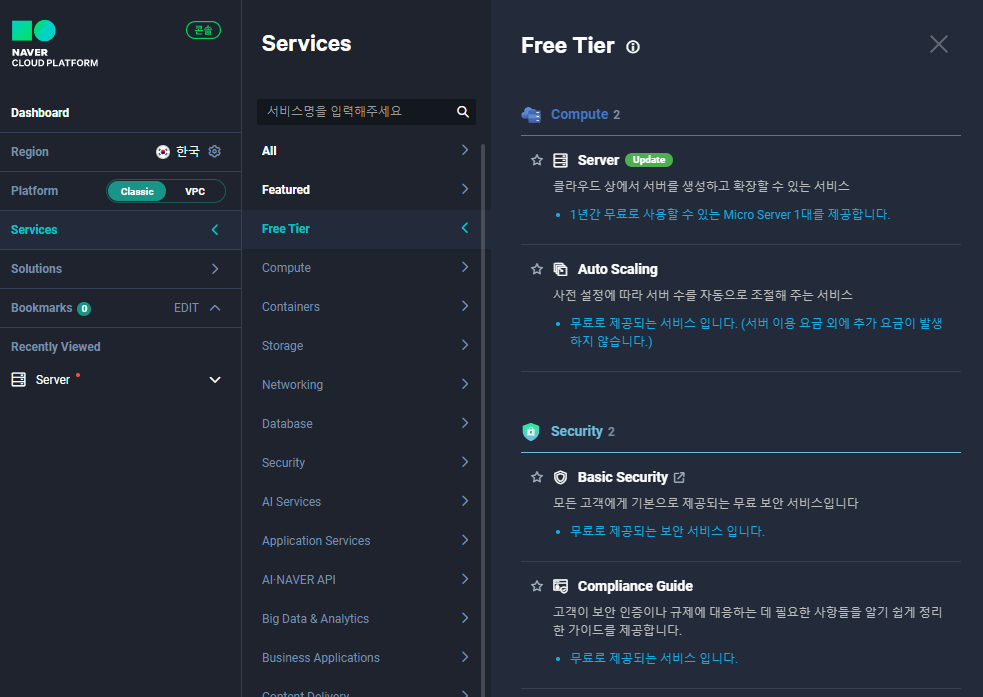The height and width of the screenshot is (697, 983).
Task: Click the Auto Scaling service icon
Action: coord(560,270)
